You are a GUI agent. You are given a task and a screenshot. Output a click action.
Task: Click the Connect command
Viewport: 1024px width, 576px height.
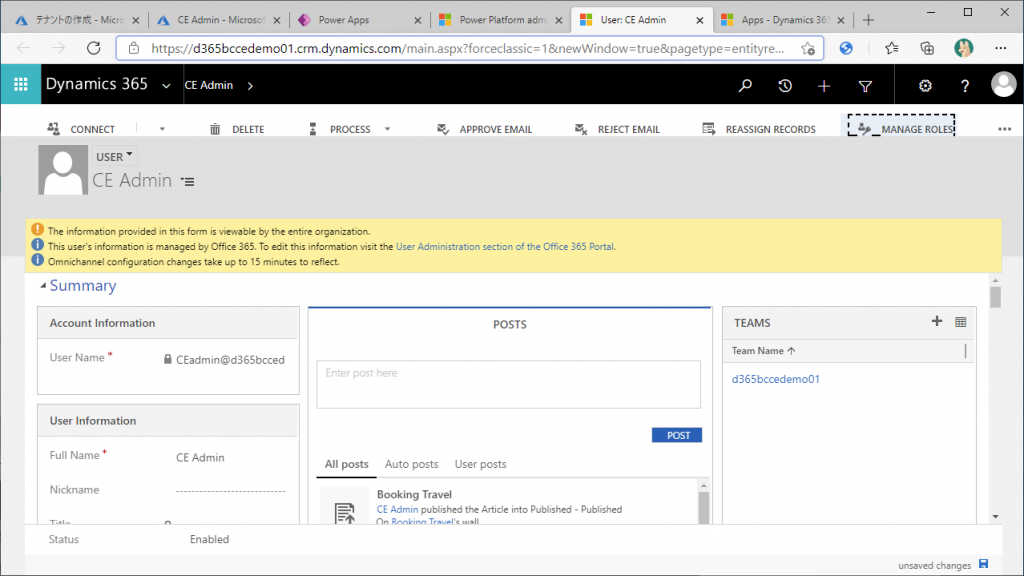point(81,129)
